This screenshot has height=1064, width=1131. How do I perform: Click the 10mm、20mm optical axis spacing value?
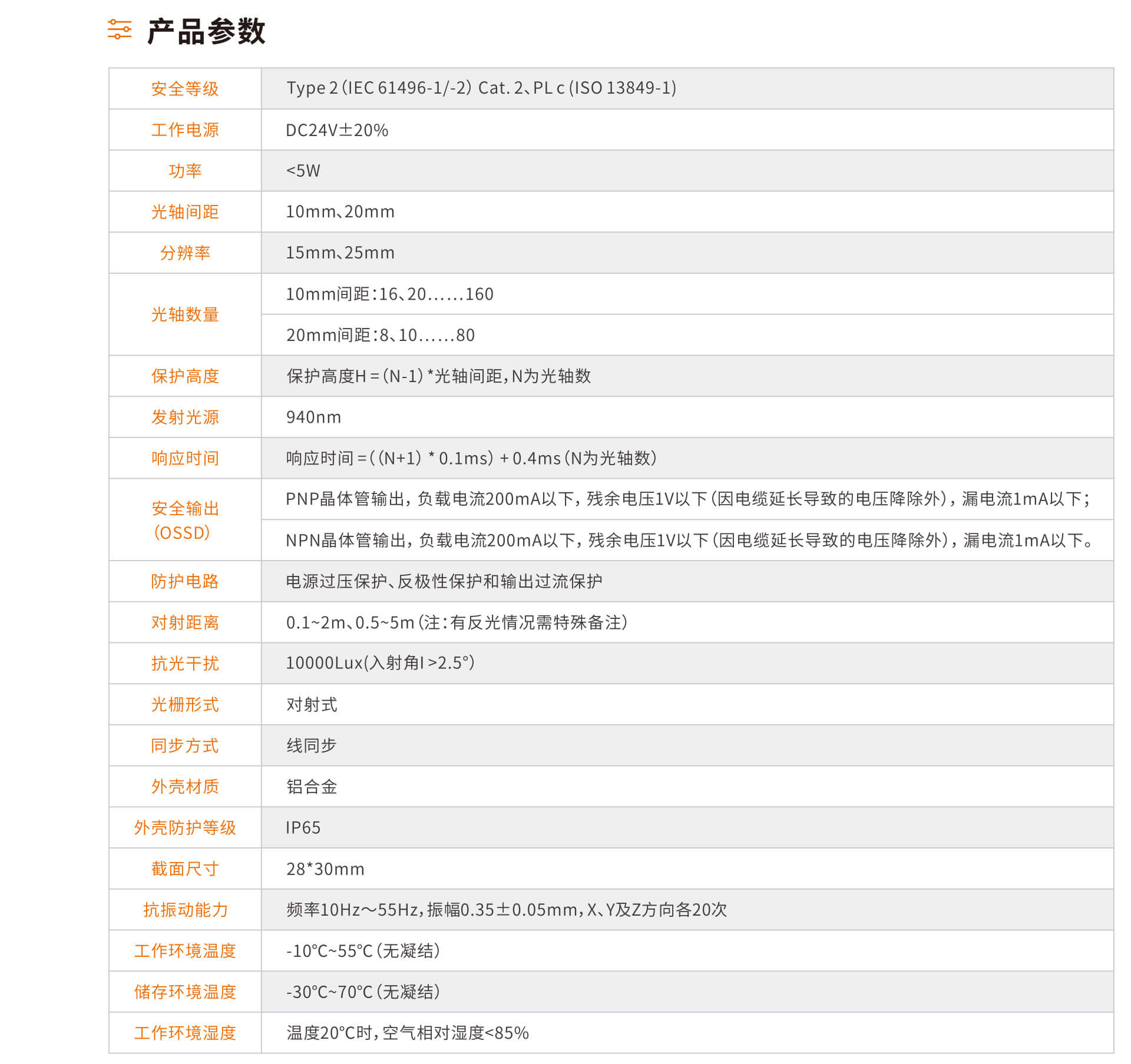click(340, 212)
